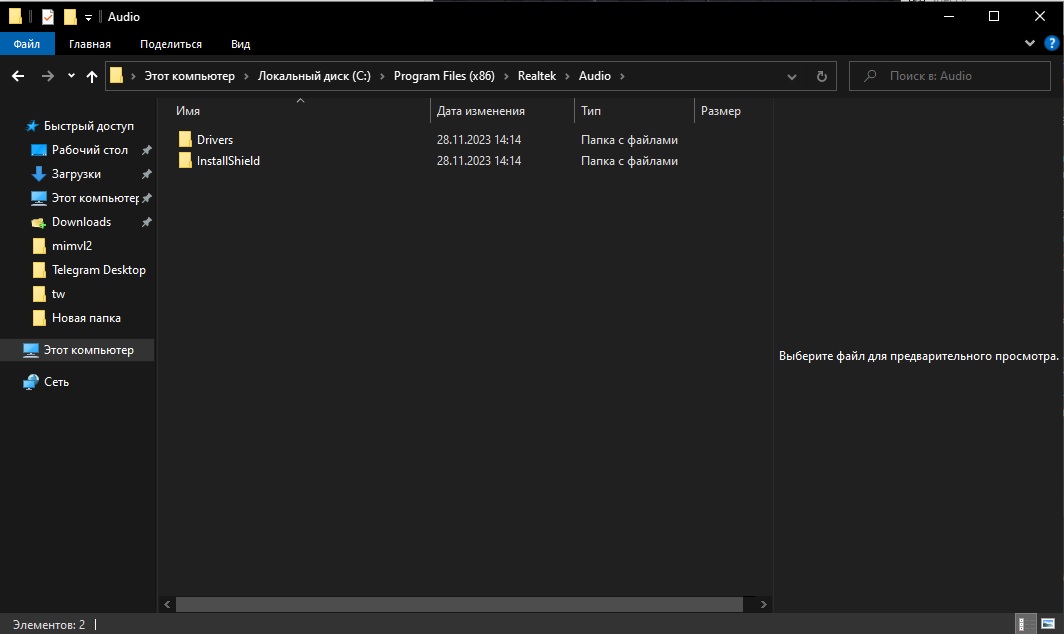This screenshot has width=1064, height=634.
Task: Go up one folder level
Action: coord(92,76)
